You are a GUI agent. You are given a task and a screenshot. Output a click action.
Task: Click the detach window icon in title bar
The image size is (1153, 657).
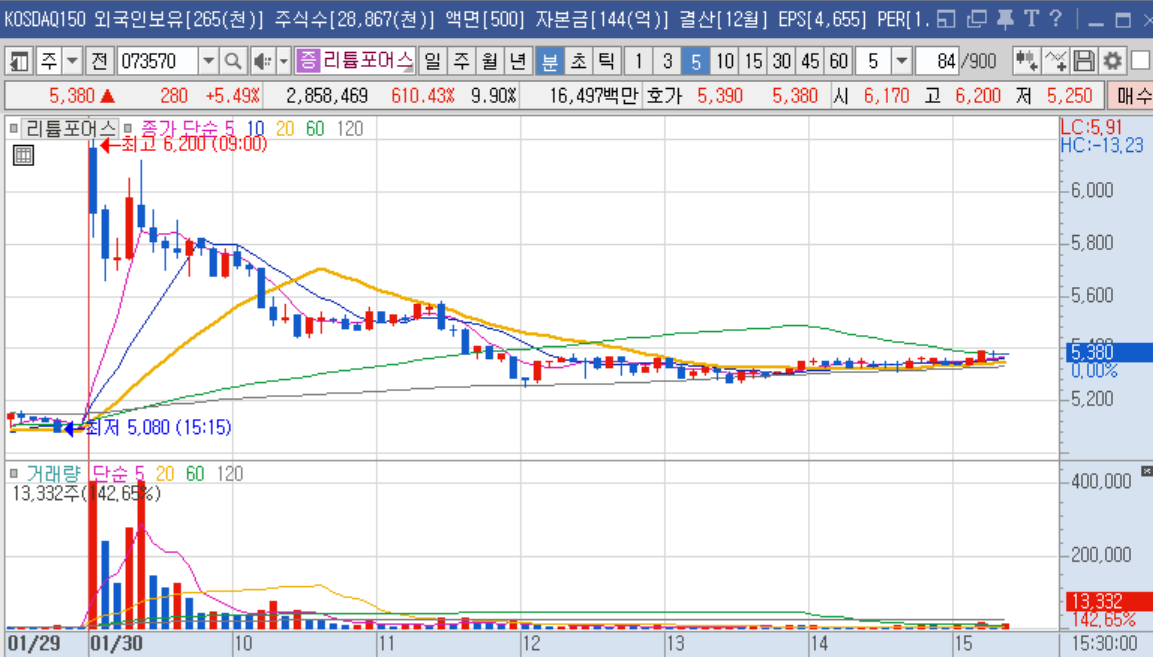coord(977,19)
